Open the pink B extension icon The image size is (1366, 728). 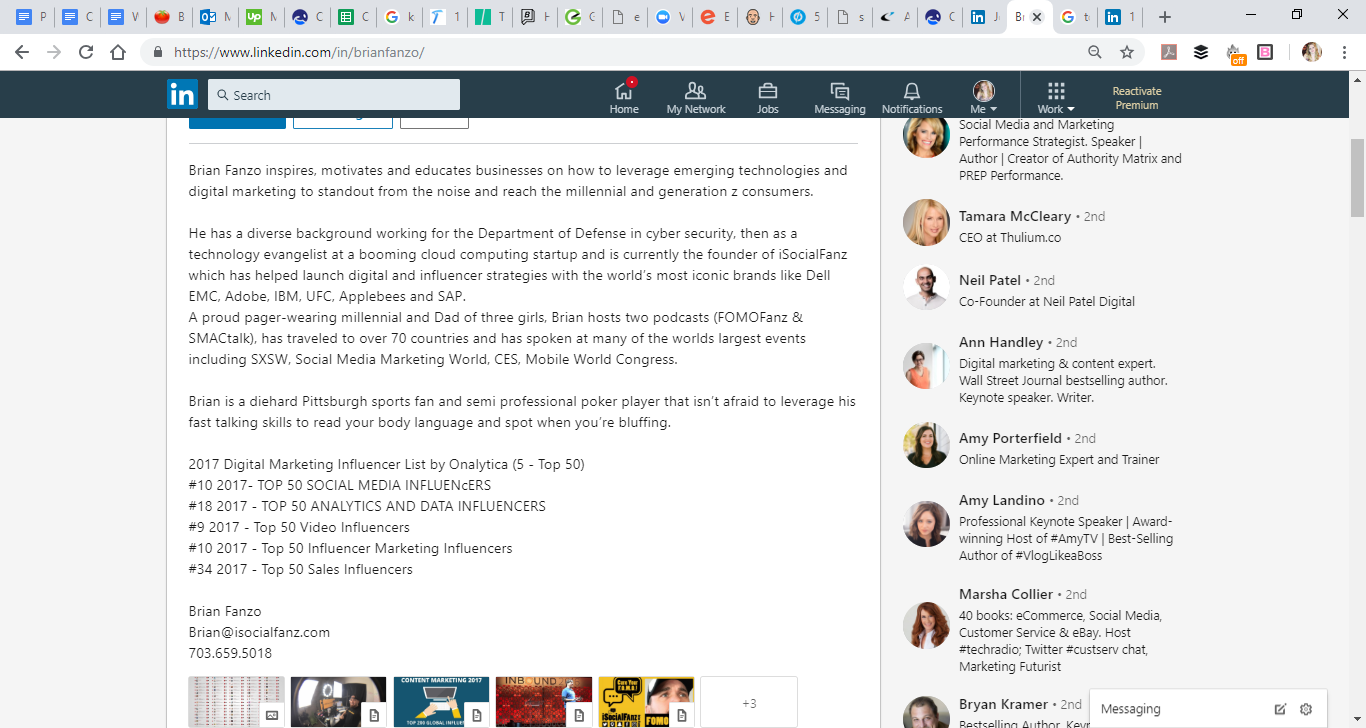[x=1265, y=52]
